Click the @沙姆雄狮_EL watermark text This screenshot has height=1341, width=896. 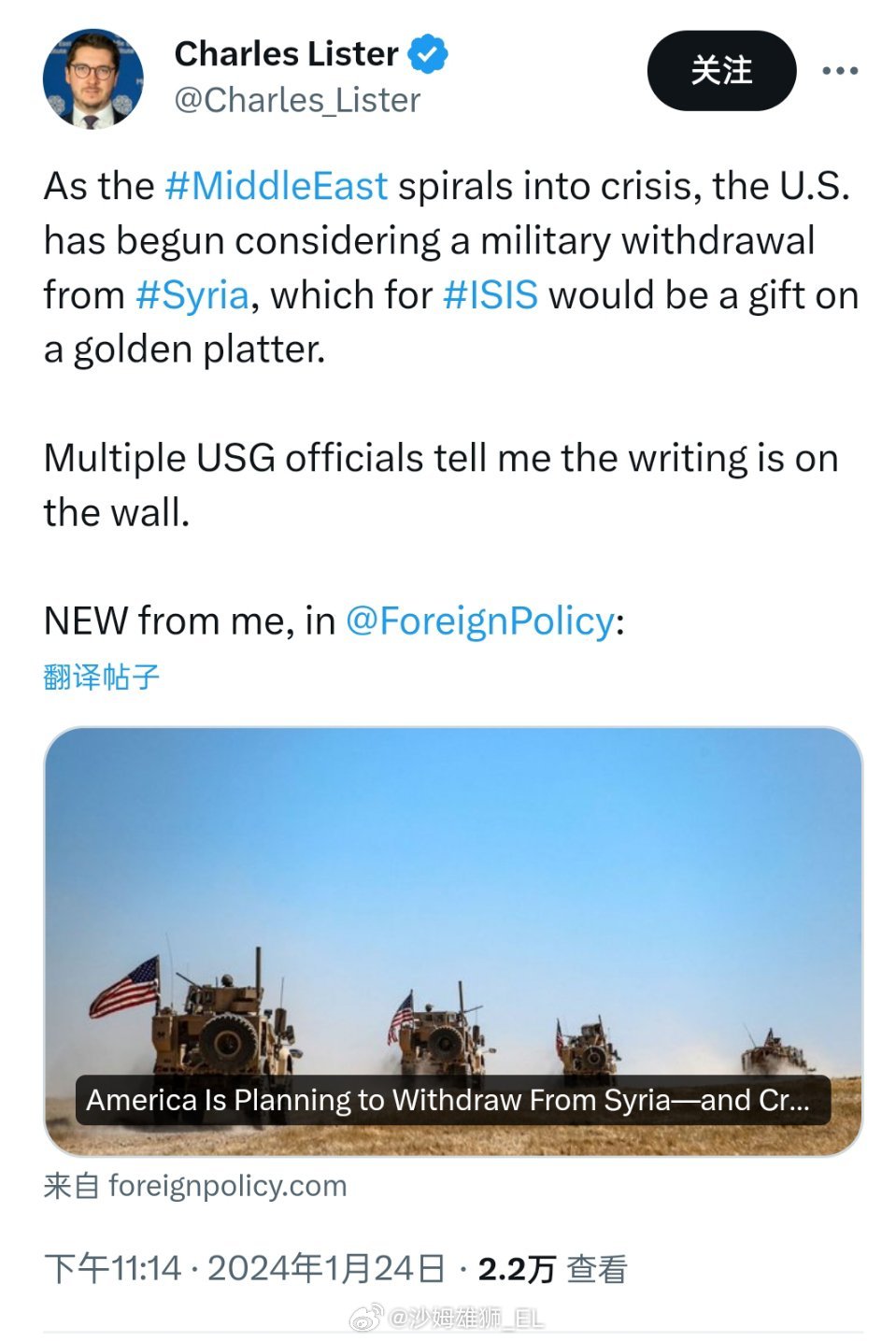465,1319
